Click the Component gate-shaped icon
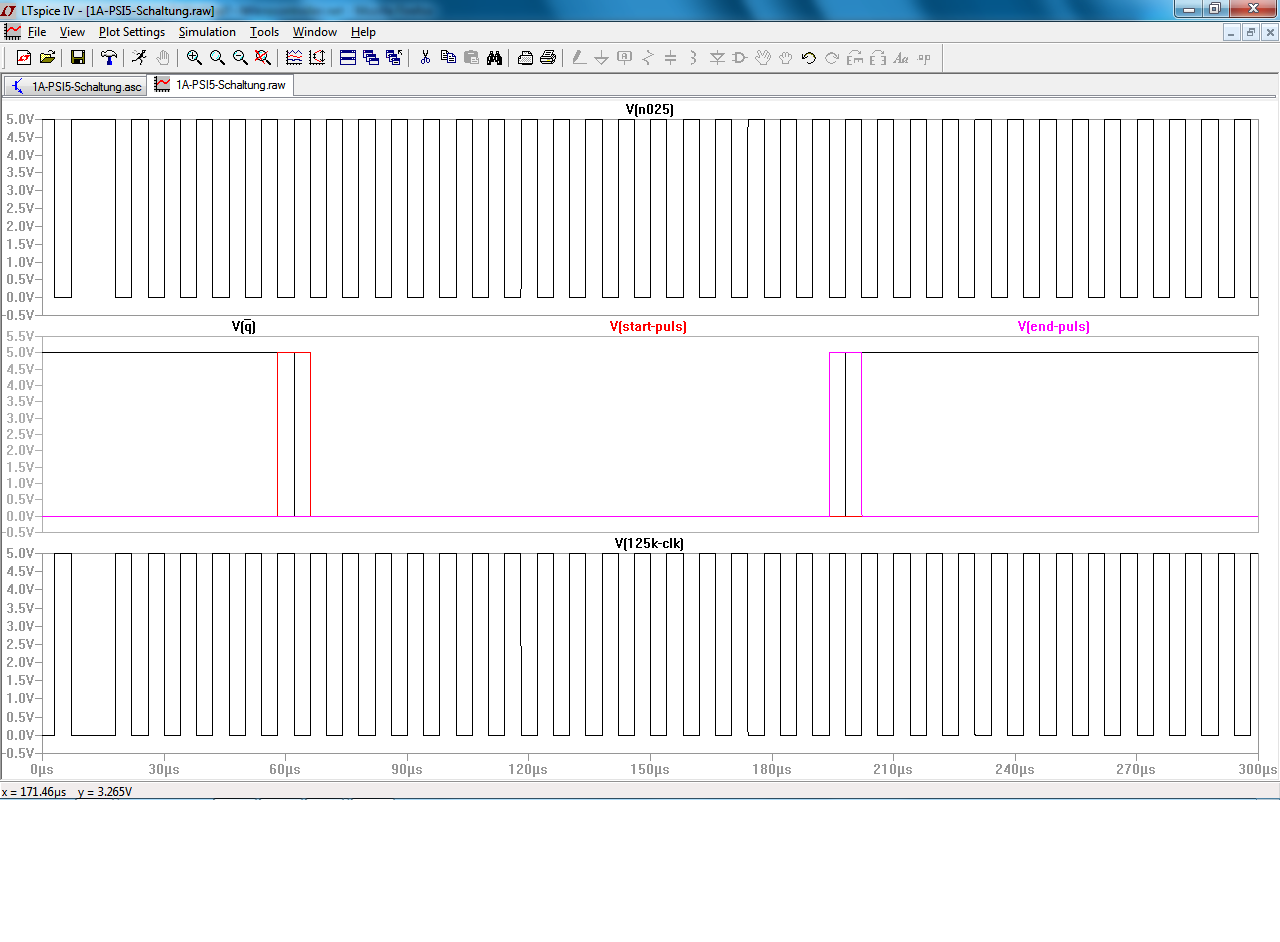 740,58
